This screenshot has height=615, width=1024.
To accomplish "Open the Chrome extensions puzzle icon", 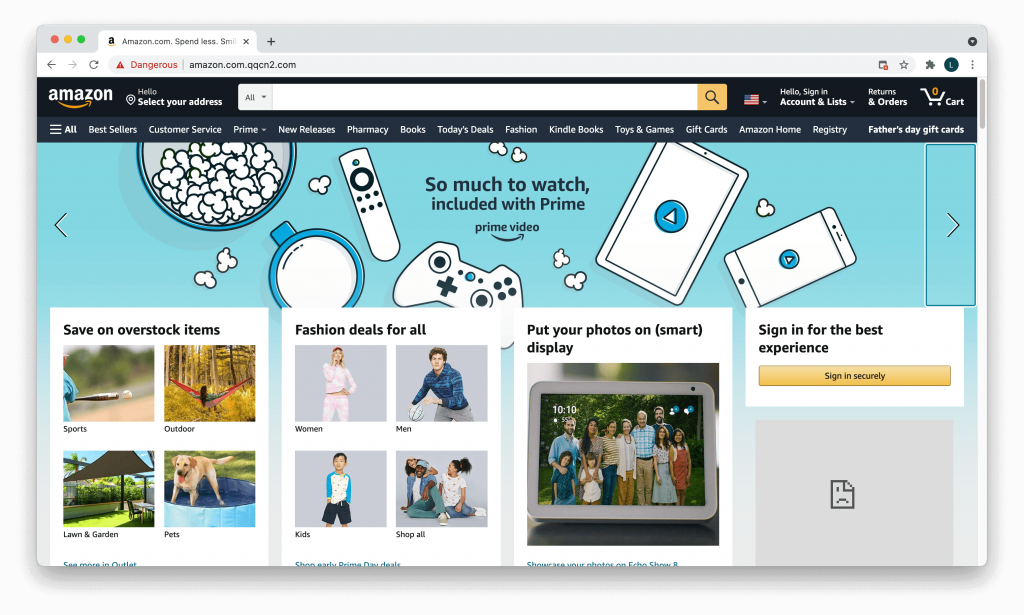I will [x=930, y=65].
